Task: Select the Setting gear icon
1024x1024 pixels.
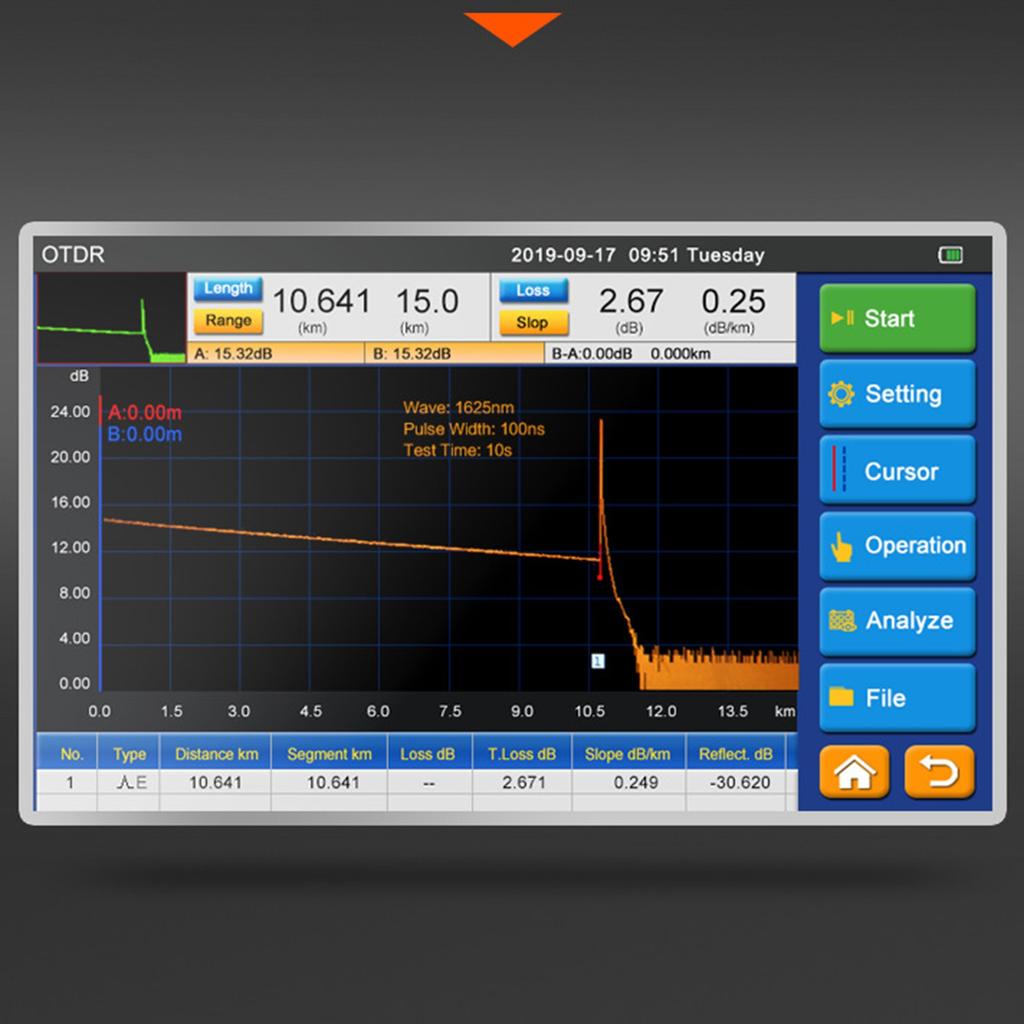Action: pos(843,394)
